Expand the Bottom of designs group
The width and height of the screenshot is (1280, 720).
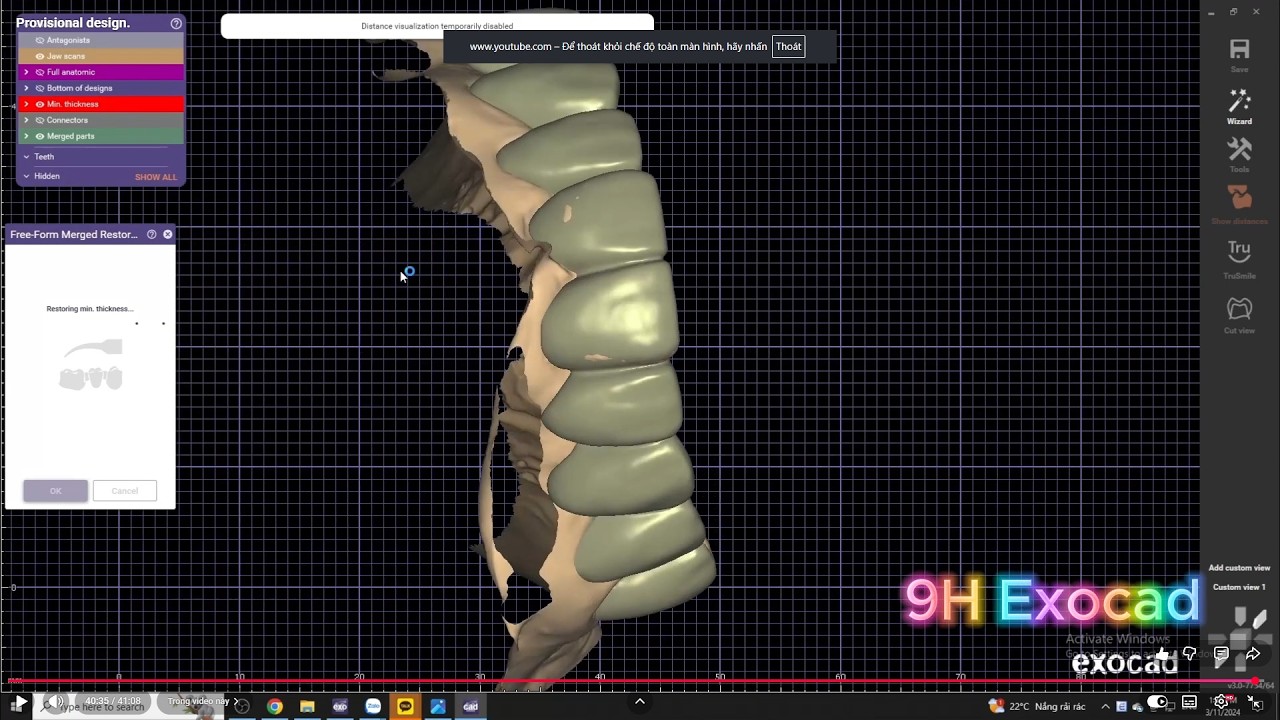click(26, 88)
